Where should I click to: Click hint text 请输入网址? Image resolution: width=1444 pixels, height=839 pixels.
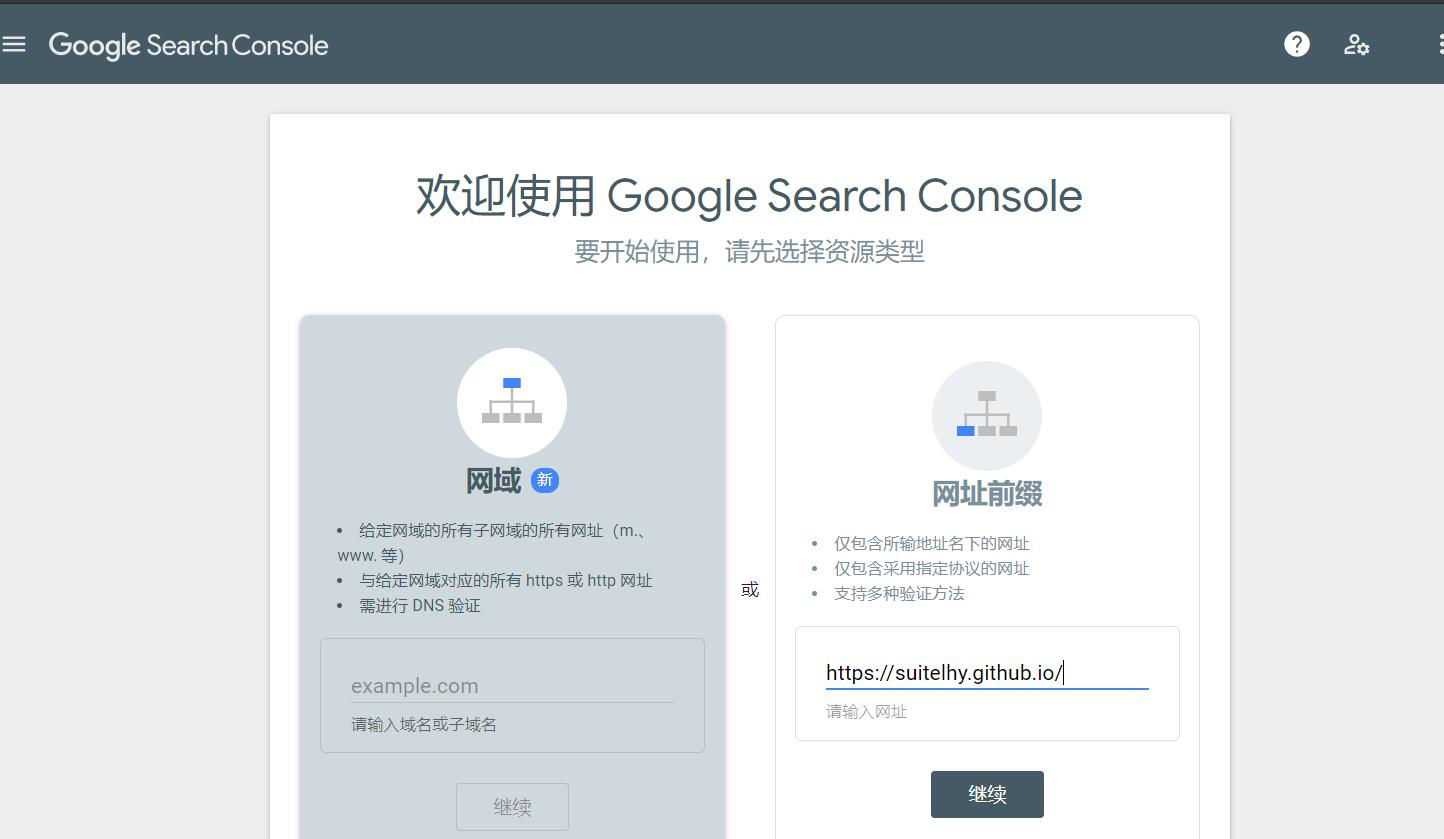pyautogui.click(x=866, y=712)
